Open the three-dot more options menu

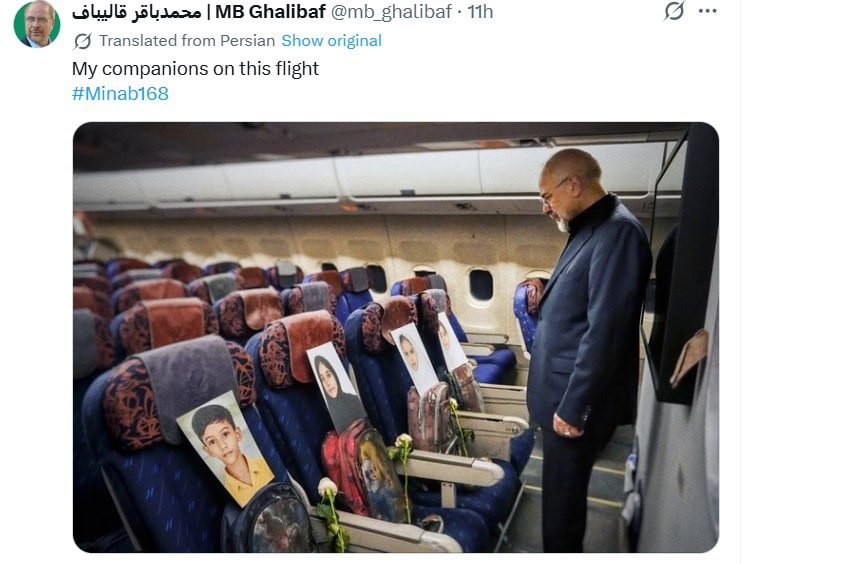(708, 11)
